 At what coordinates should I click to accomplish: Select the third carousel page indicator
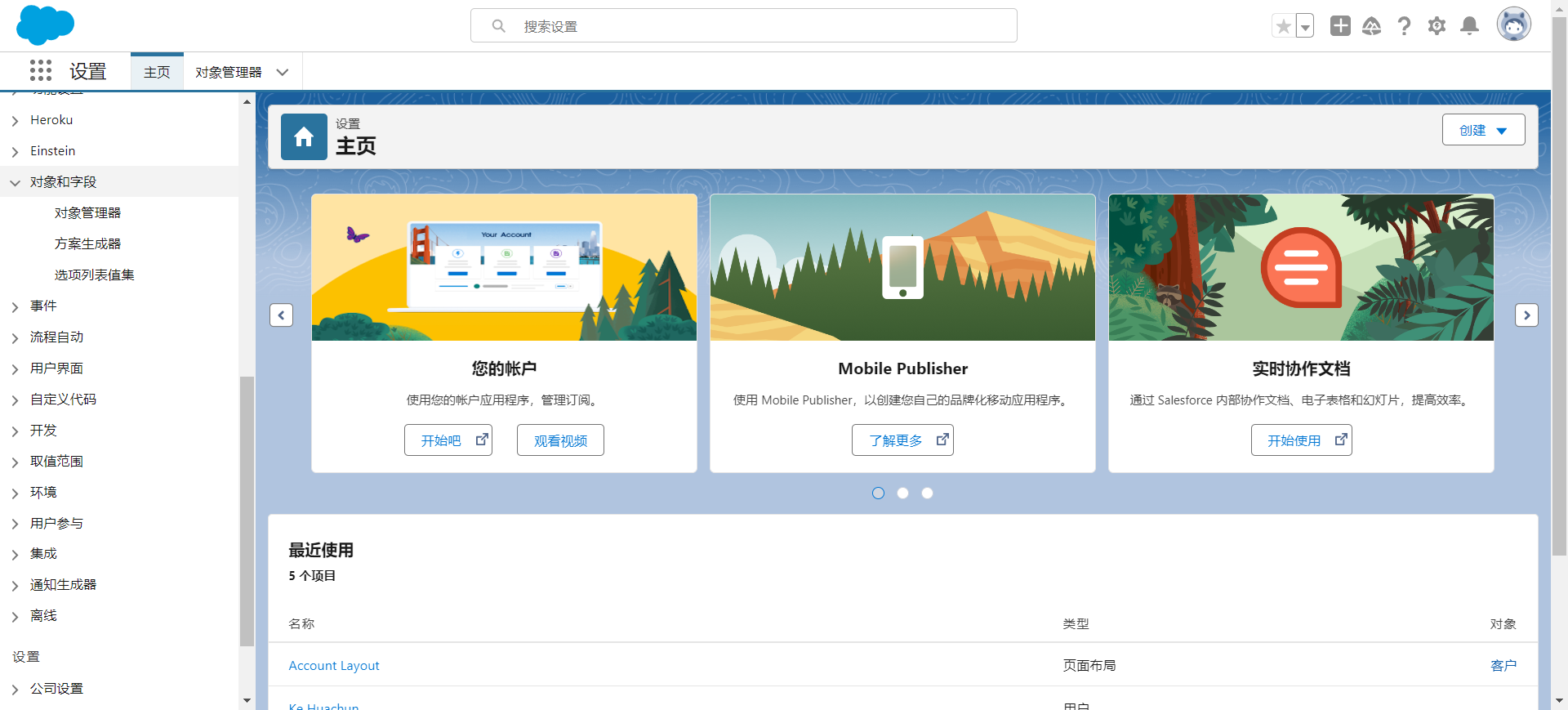[x=927, y=493]
